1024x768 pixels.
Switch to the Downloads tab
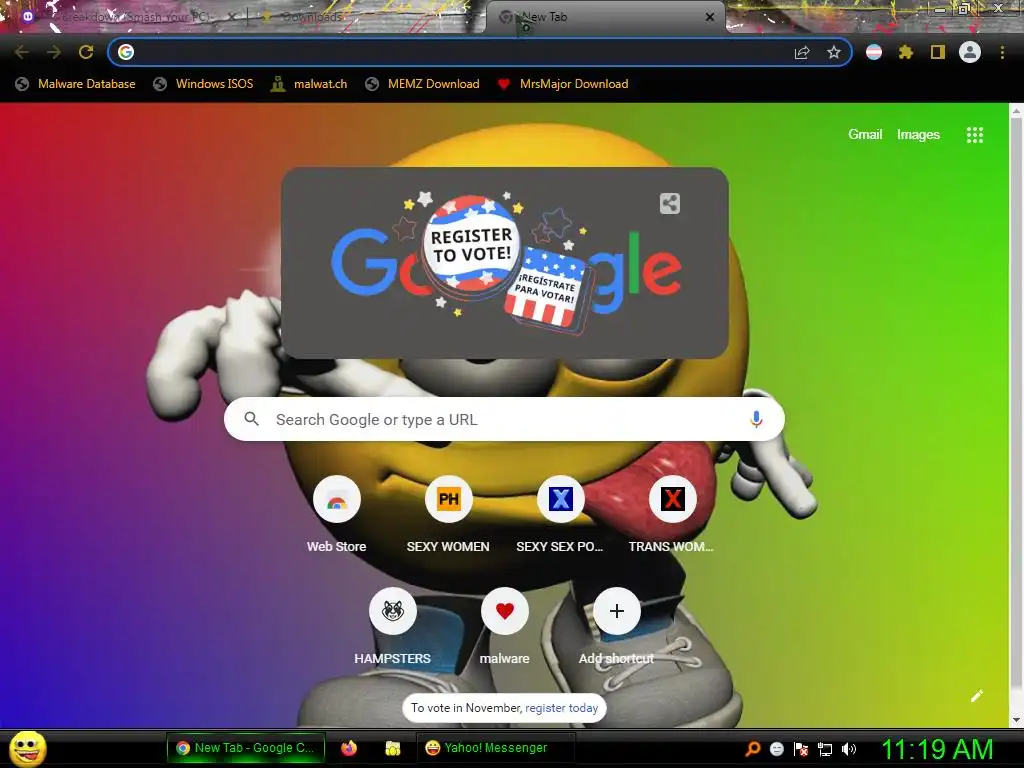pyautogui.click(x=366, y=17)
